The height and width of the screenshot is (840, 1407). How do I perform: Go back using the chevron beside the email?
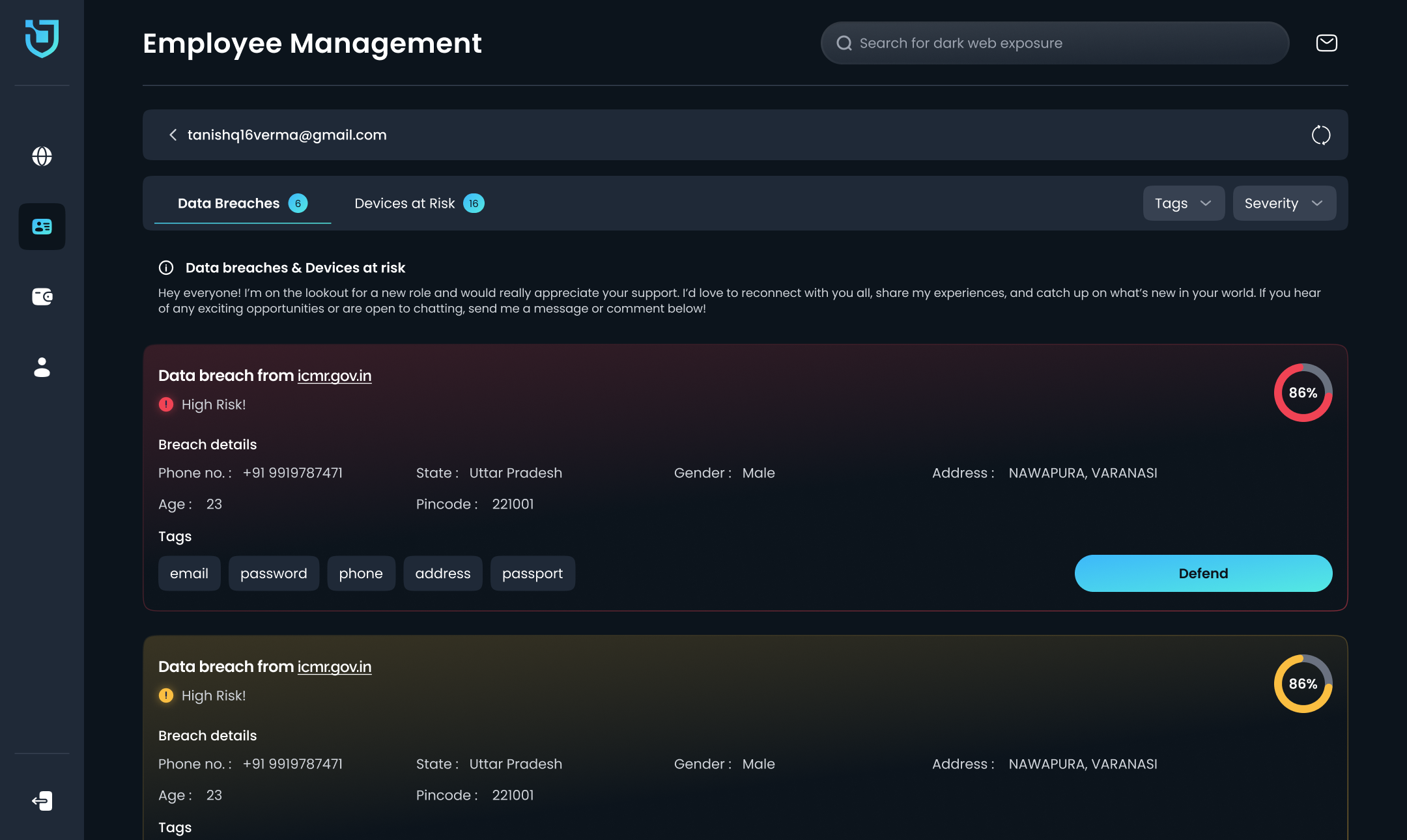tap(173, 135)
